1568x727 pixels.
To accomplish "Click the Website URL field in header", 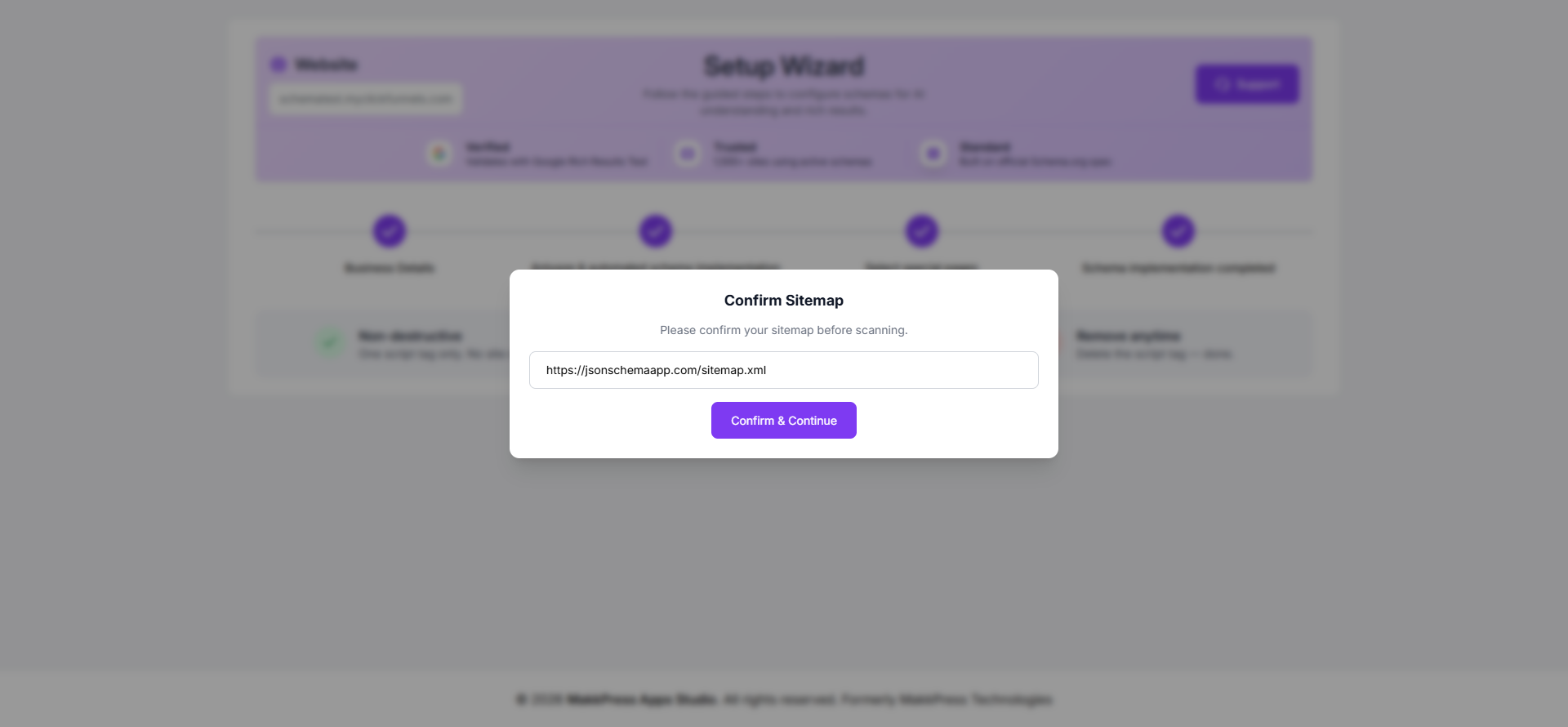I will (x=365, y=99).
